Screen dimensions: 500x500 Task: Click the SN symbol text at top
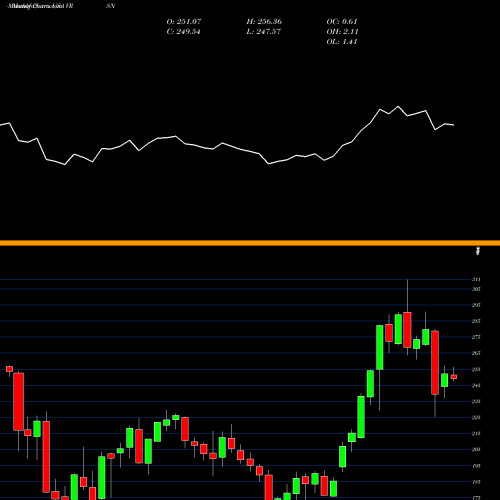(x=111, y=6)
